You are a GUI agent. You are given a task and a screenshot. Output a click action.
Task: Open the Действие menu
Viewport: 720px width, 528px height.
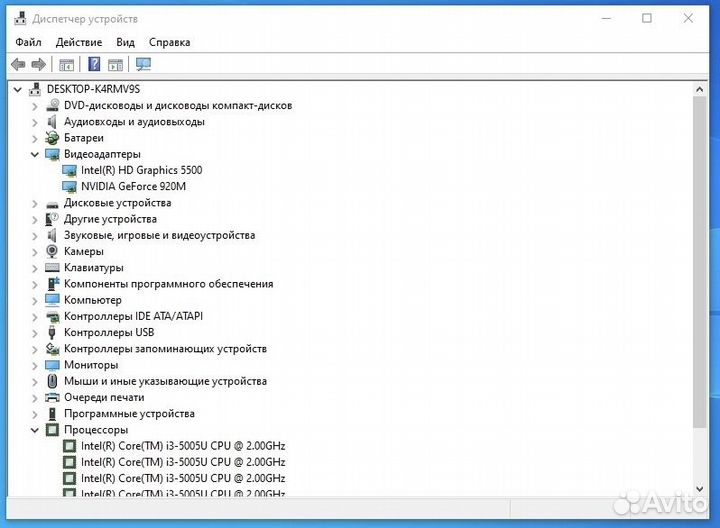click(79, 42)
